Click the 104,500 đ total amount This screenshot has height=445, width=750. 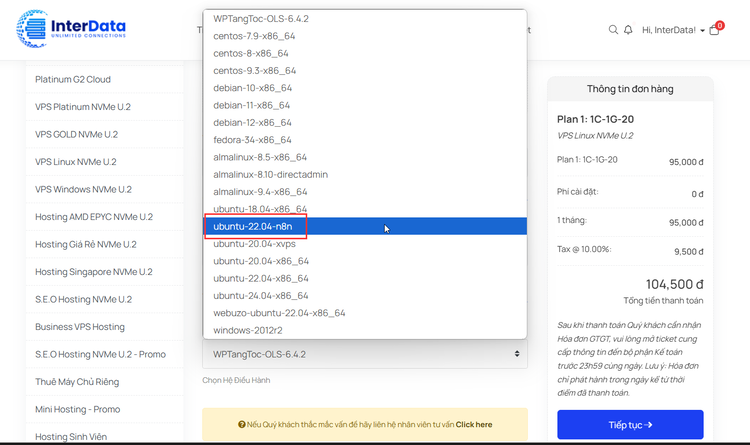pyautogui.click(x=674, y=284)
